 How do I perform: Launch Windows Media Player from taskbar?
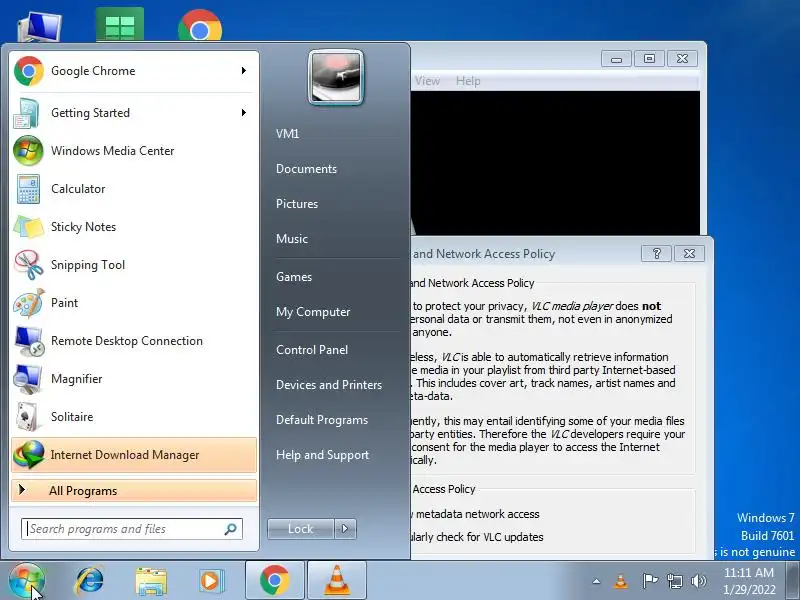point(211,581)
